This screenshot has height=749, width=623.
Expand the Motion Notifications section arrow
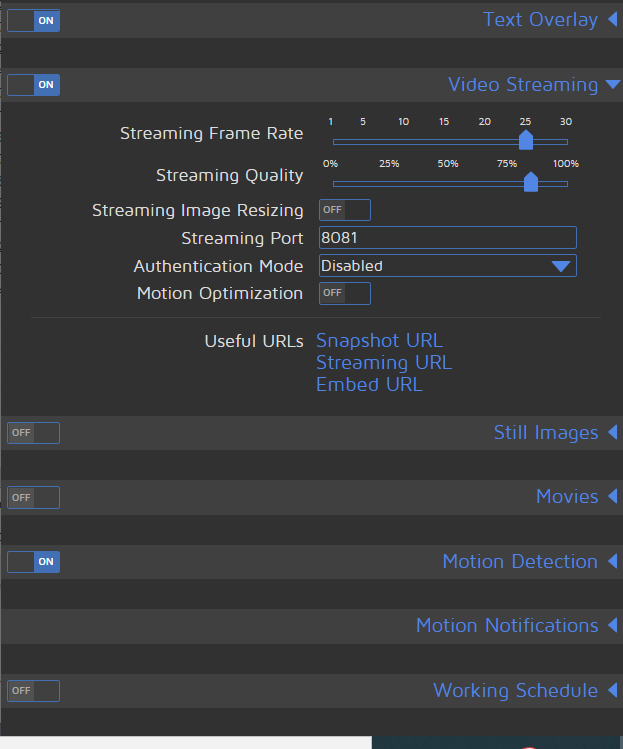click(x=612, y=626)
